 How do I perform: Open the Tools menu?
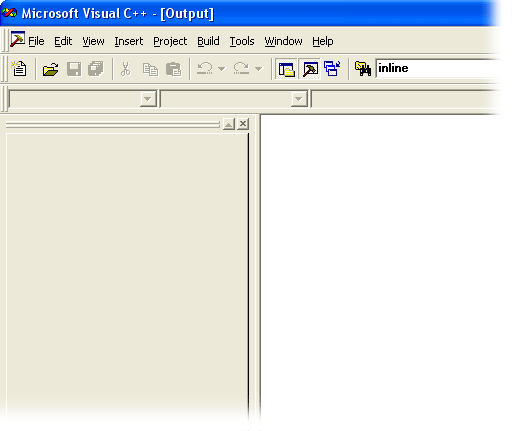(x=242, y=41)
